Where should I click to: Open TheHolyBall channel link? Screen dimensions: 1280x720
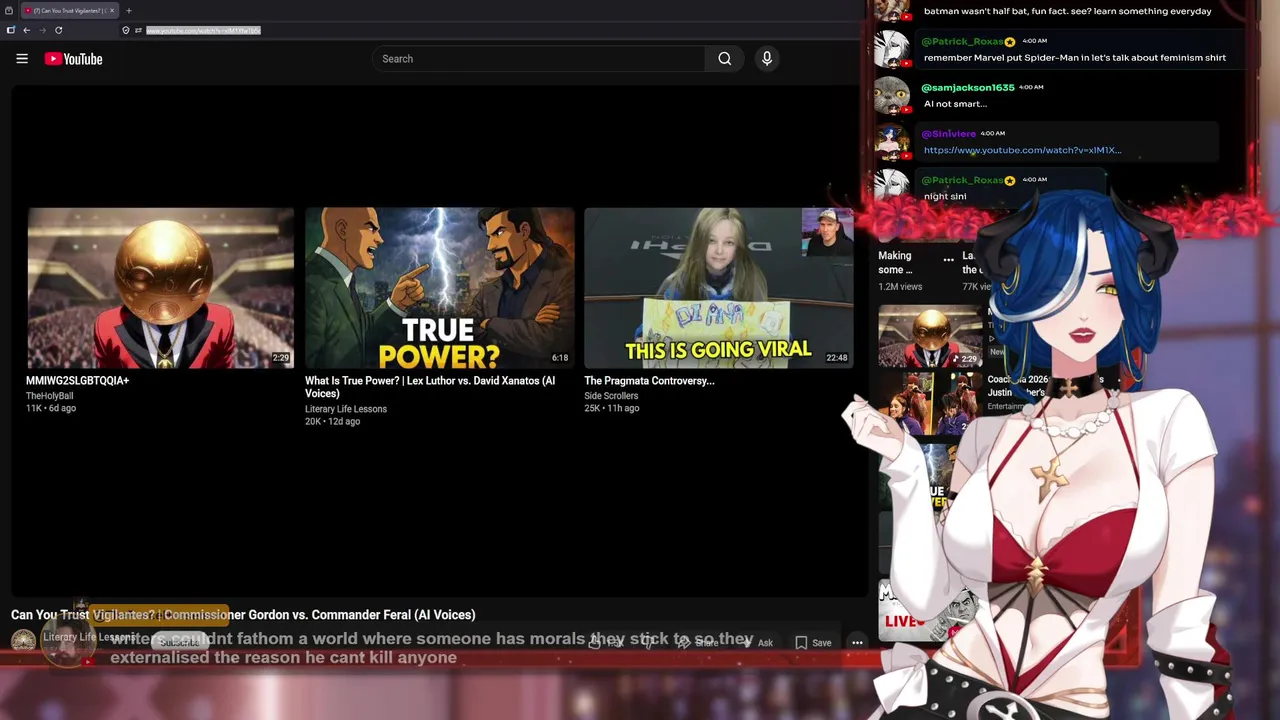(49, 396)
